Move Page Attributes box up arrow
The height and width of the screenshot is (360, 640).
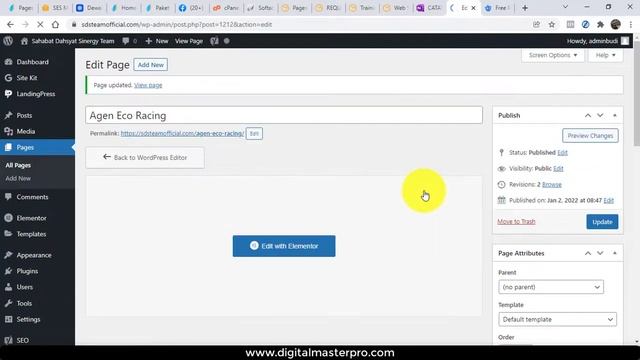point(588,253)
